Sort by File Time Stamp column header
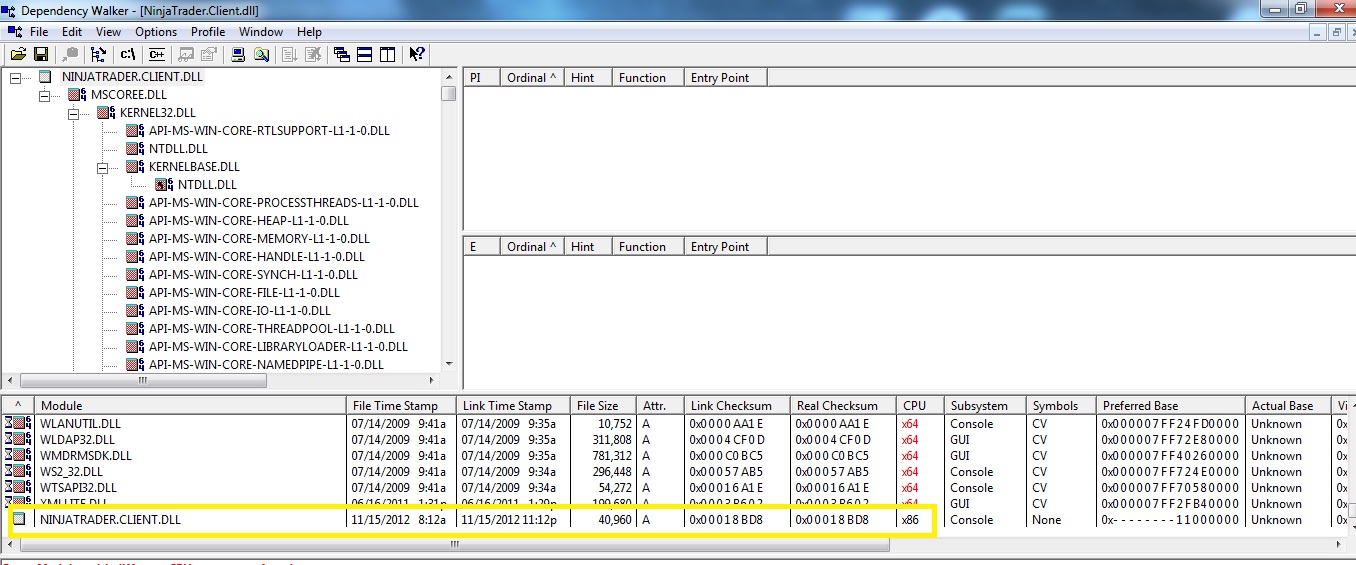Viewport: 1356px width, 565px height. click(401, 406)
